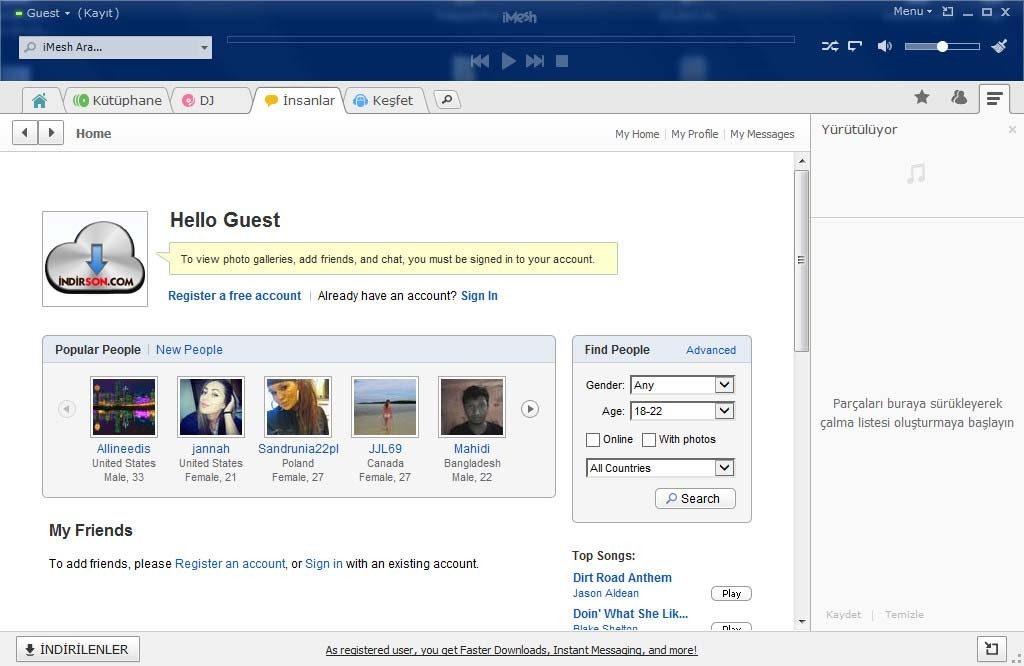Switch to the DJ tab
The image size is (1024, 666).
tap(209, 101)
